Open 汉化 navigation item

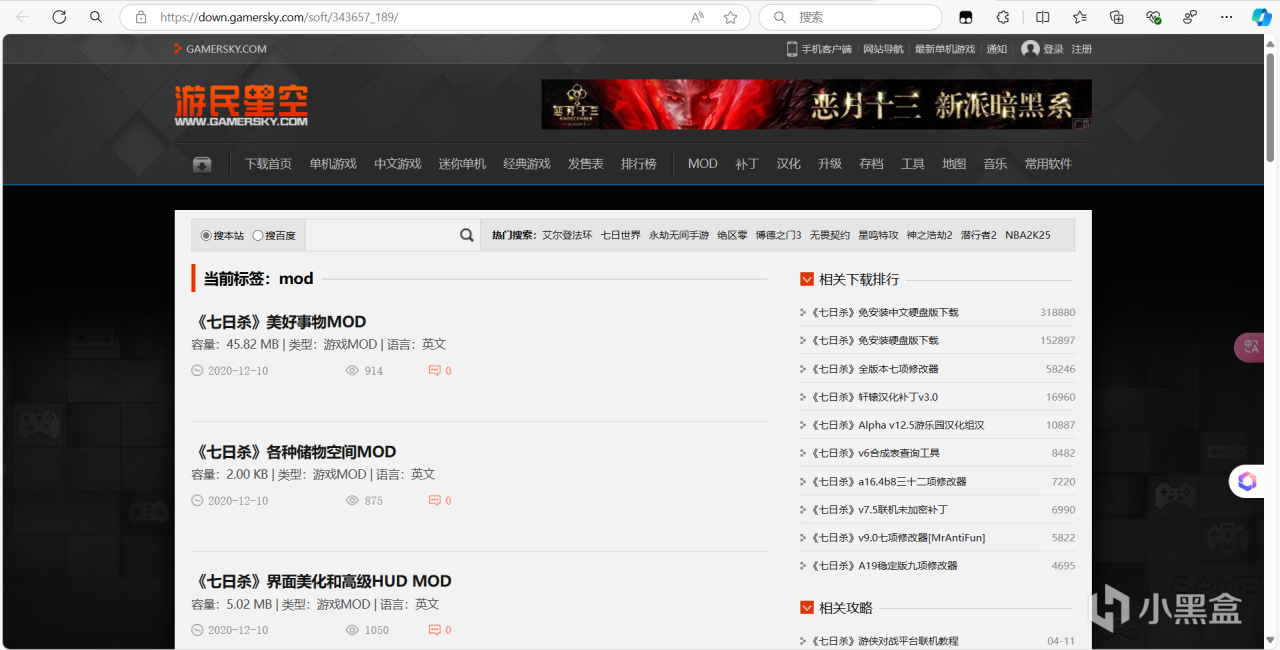coord(789,164)
